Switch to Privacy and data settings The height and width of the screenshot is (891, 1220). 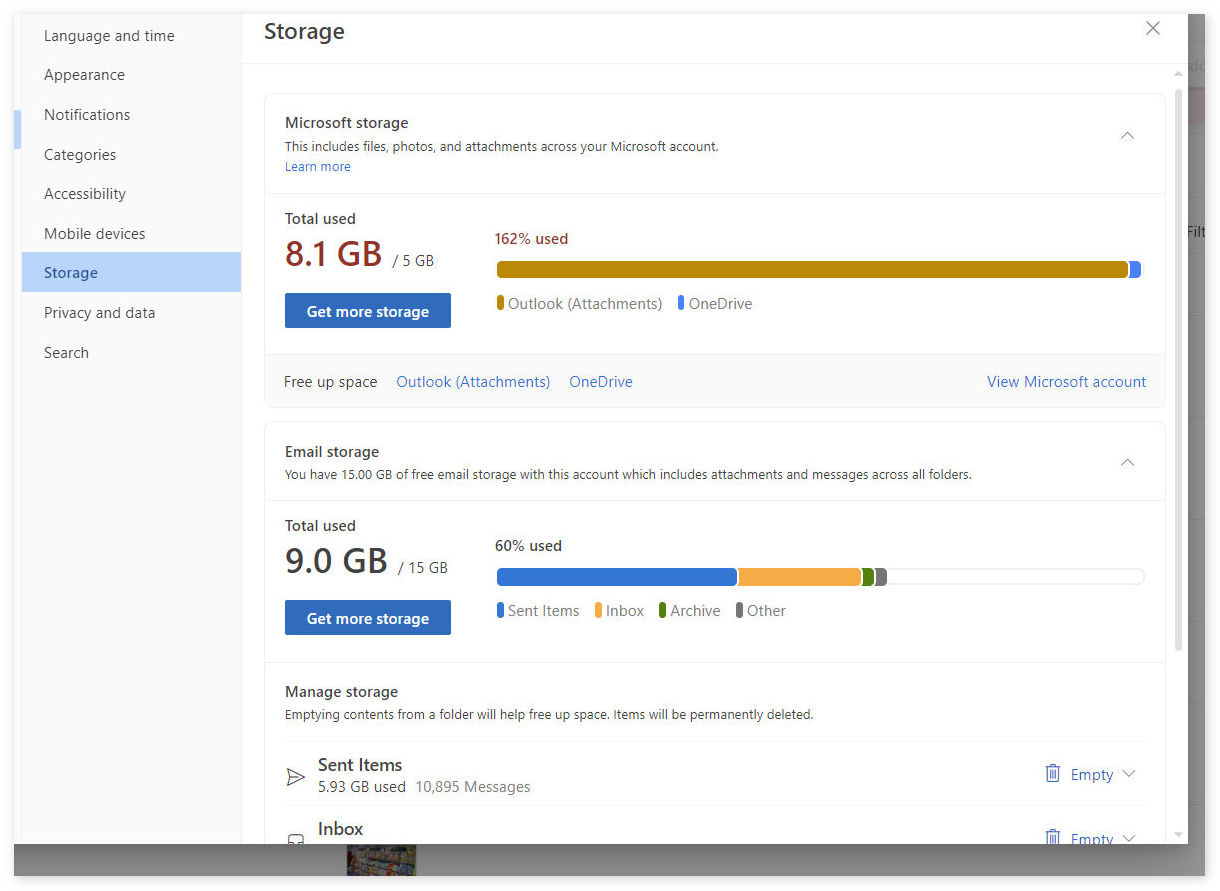click(99, 313)
